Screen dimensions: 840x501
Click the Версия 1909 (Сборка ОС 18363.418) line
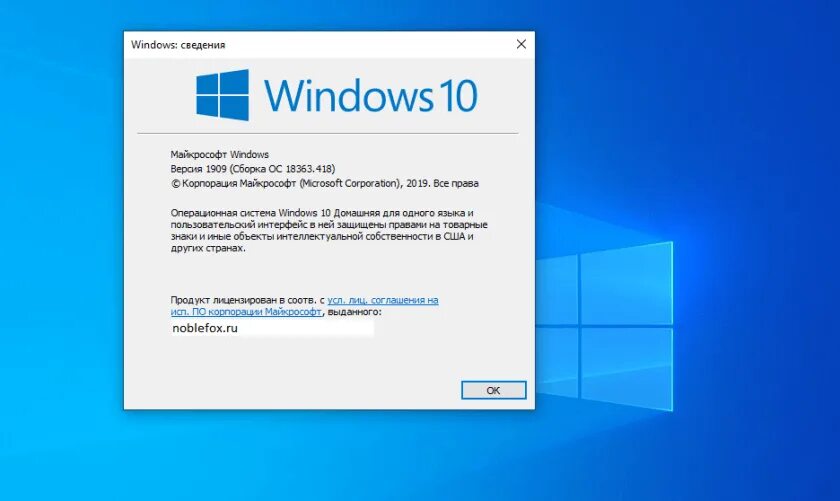click(x=253, y=169)
